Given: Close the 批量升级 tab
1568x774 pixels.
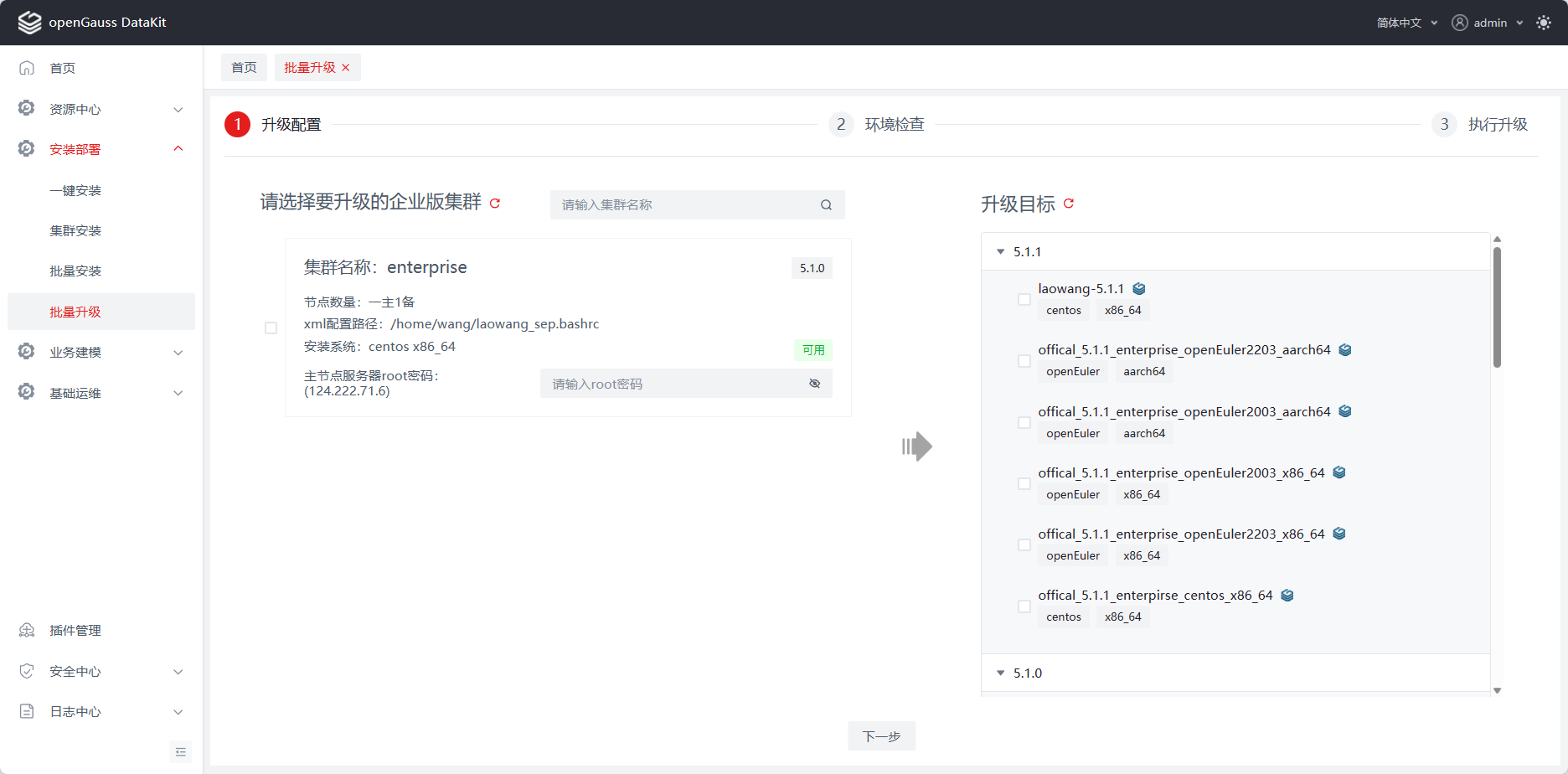Looking at the screenshot, I should tap(346, 68).
